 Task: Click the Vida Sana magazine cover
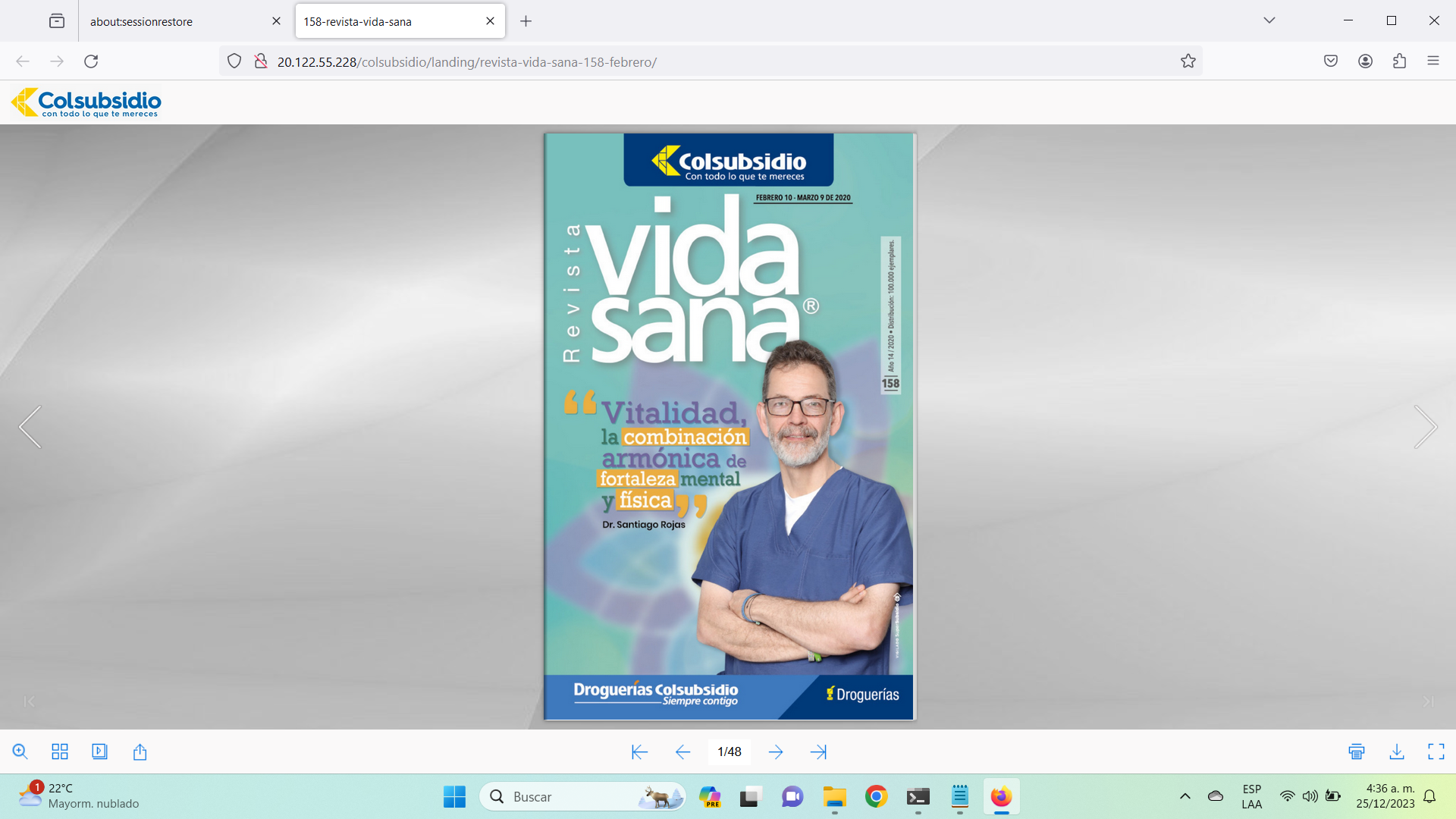click(730, 427)
